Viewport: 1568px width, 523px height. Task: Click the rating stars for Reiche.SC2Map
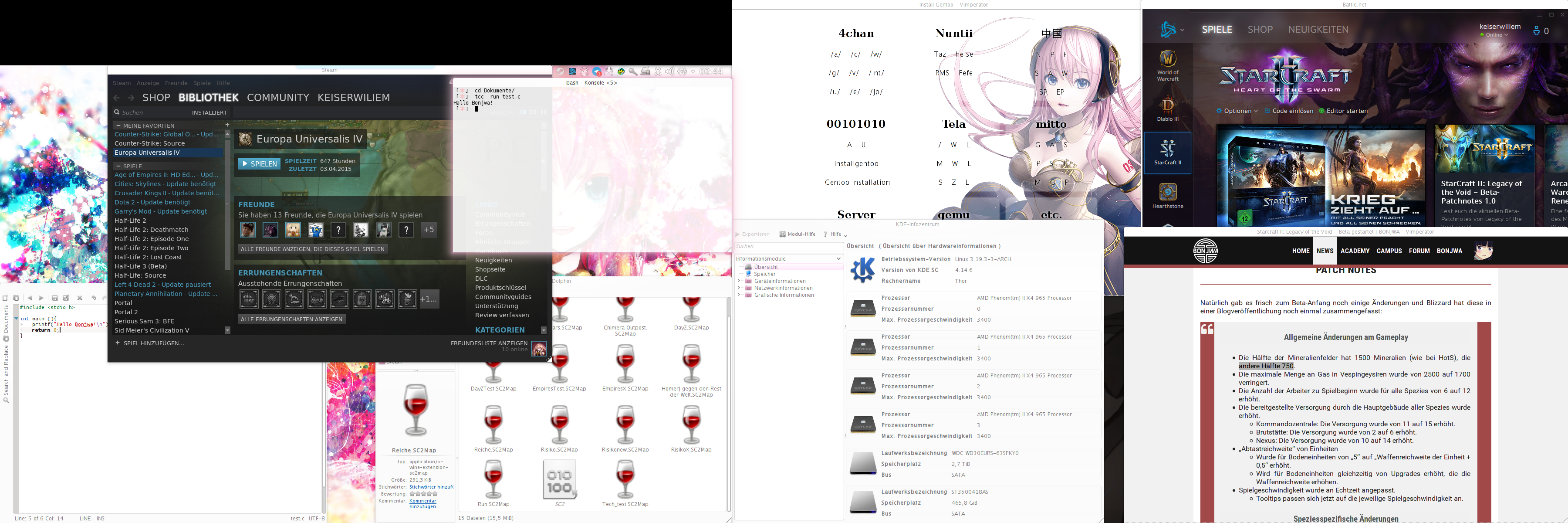(x=423, y=494)
